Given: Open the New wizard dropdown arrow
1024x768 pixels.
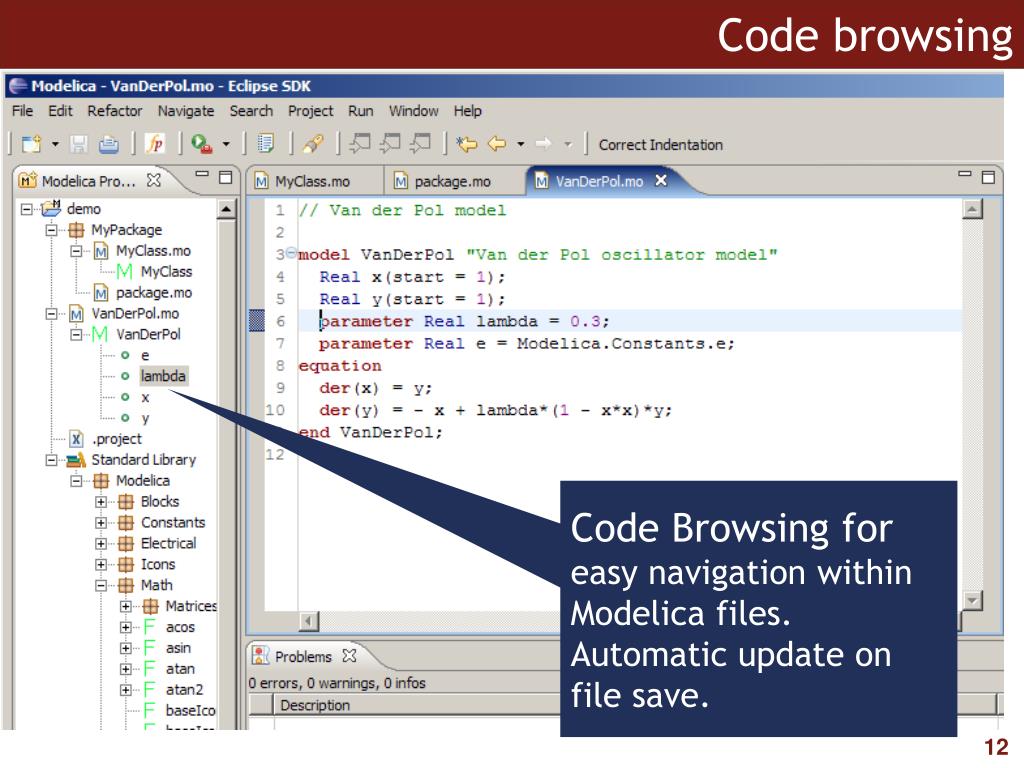Looking at the screenshot, I should pyautogui.click(x=55, y=144).
